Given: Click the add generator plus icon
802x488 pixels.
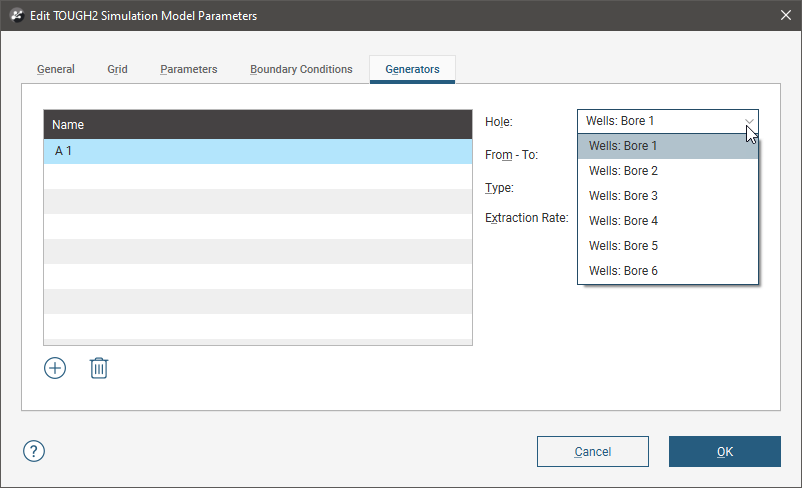Looking at the screenshot, I should coord(55,368).
